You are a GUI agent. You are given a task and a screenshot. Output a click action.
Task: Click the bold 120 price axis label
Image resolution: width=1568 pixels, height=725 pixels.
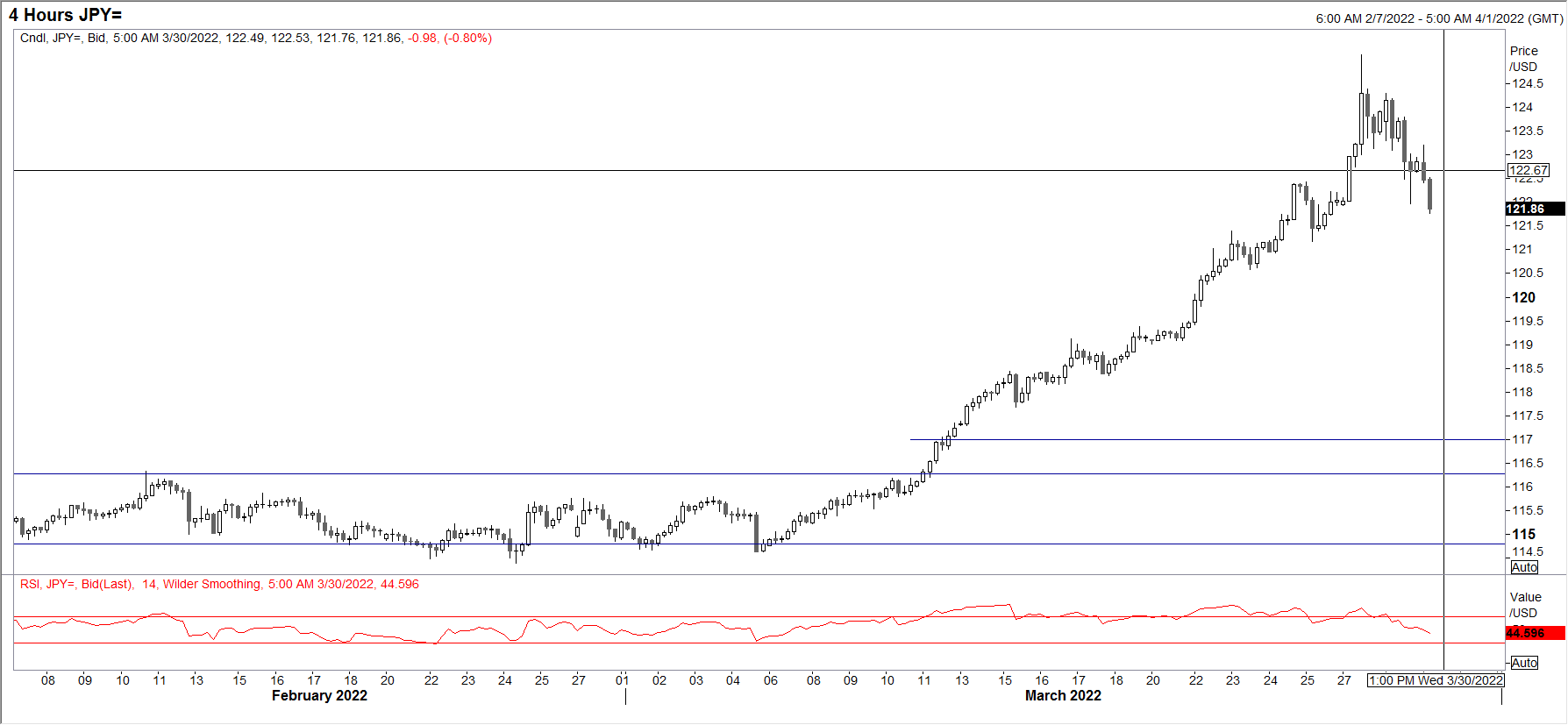1524,297
